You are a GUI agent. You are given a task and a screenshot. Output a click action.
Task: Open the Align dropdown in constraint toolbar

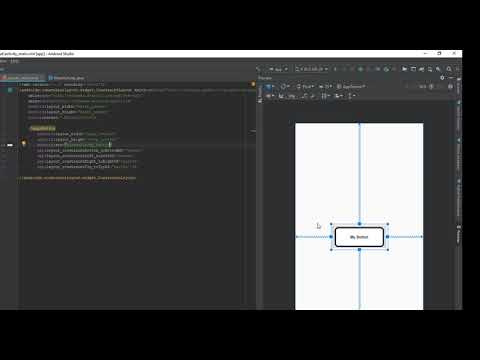click(x=339, y=96)
